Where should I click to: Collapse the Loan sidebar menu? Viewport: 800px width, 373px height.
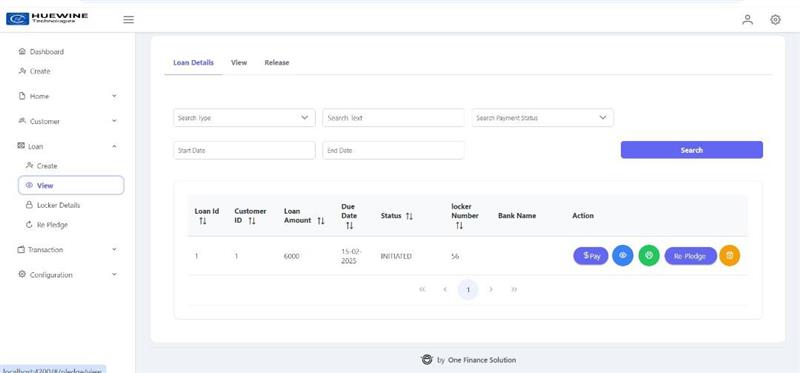67,146
